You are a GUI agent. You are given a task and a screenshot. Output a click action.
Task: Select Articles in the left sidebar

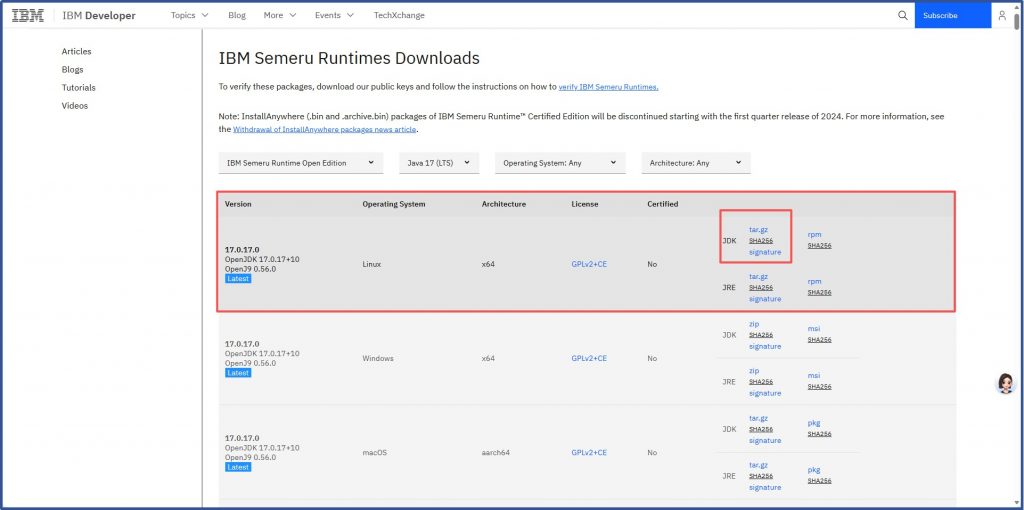[x=76, y=51]
